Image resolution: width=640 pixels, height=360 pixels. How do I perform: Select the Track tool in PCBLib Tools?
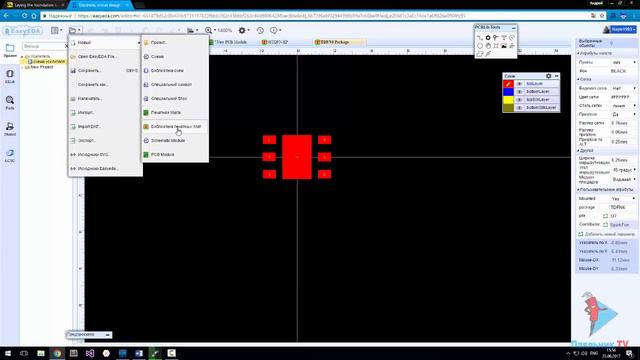480,38
